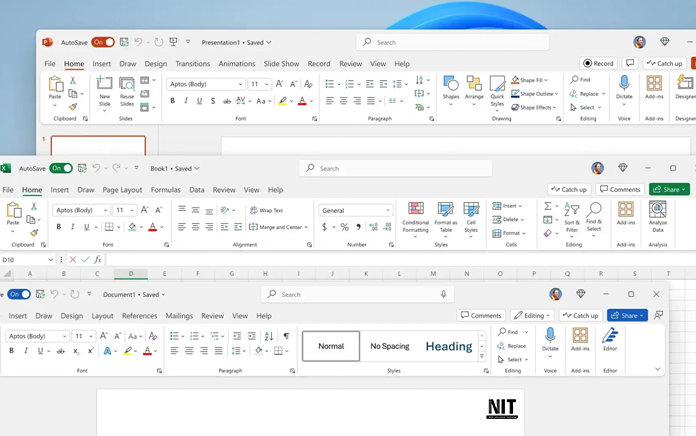
Task: Click AutoSum sigma in Excel
Action: (x=548, y=206)
